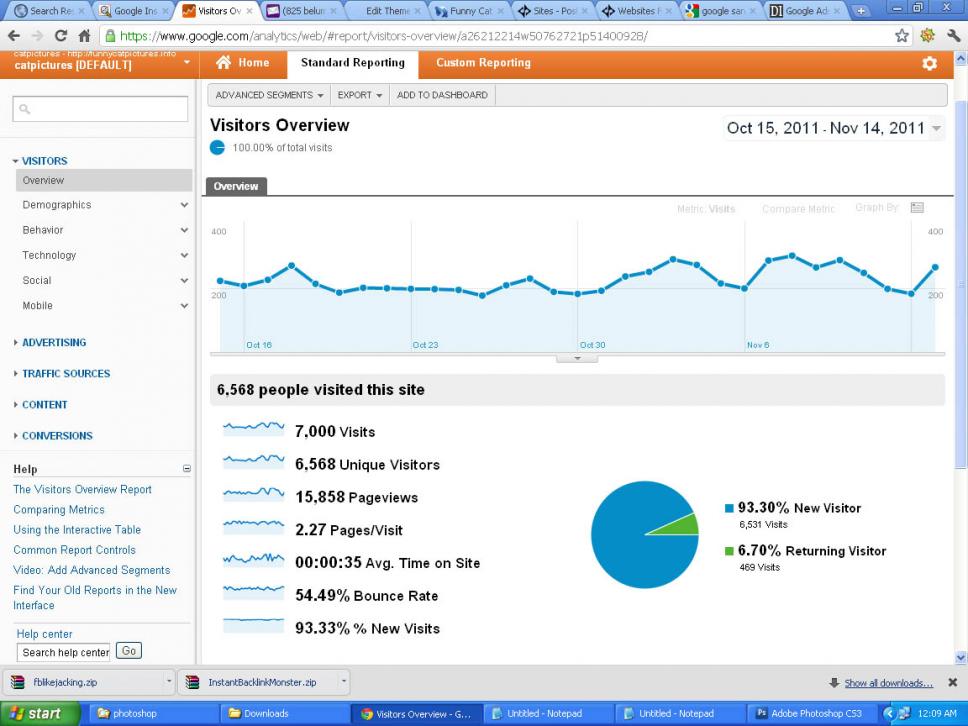Open a new browser tab
This screenshot has width=968, height=726.
(861, 10)
